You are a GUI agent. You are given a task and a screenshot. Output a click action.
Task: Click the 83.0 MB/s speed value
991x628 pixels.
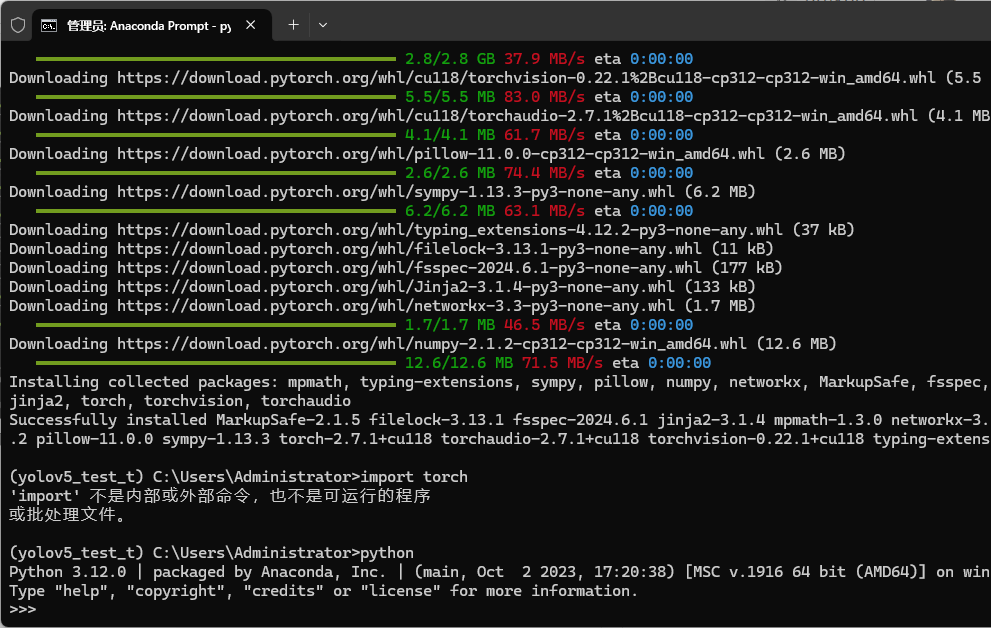tap(544, 97)
